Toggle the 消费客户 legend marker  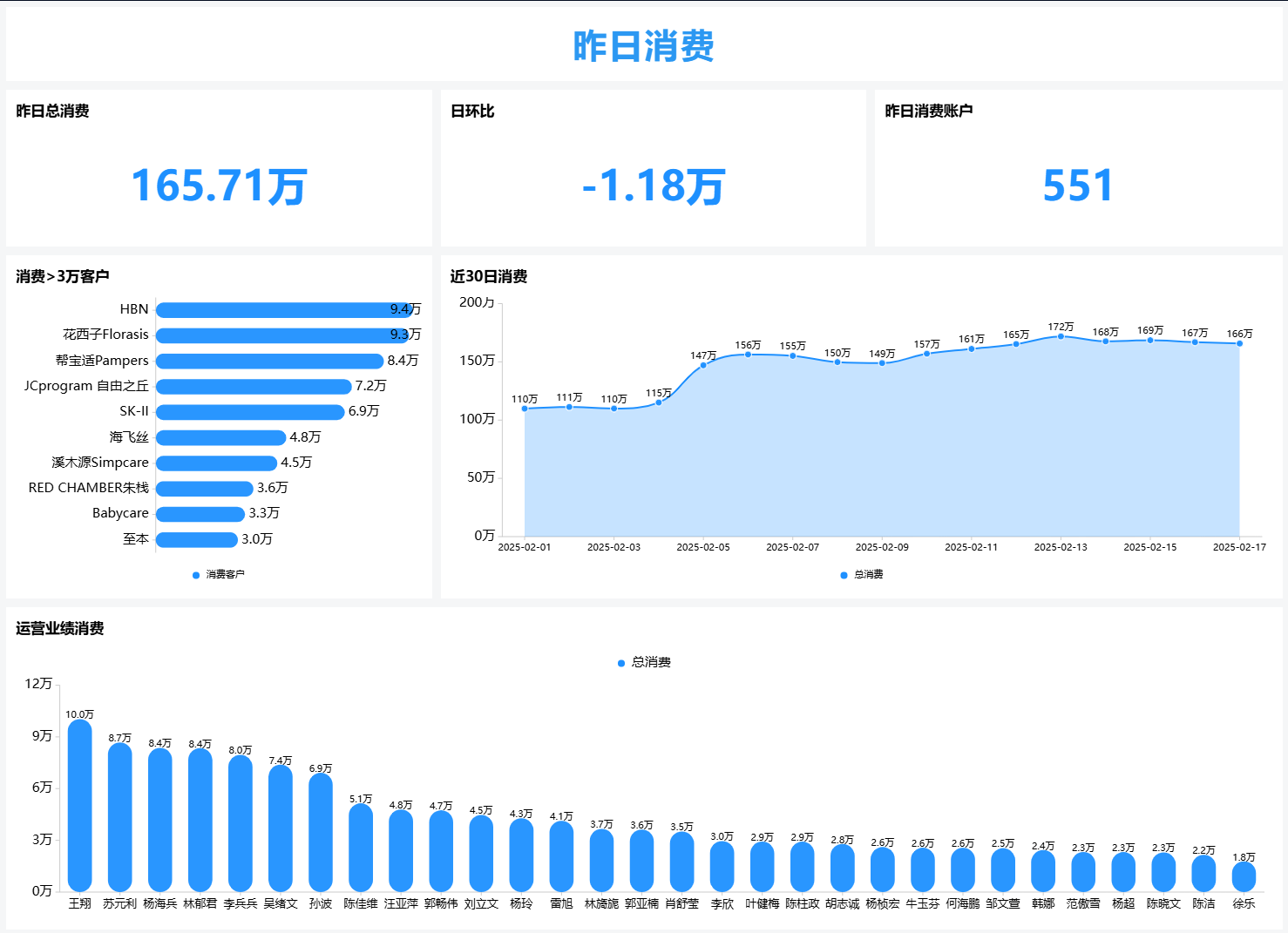click(x=196, y=575)
